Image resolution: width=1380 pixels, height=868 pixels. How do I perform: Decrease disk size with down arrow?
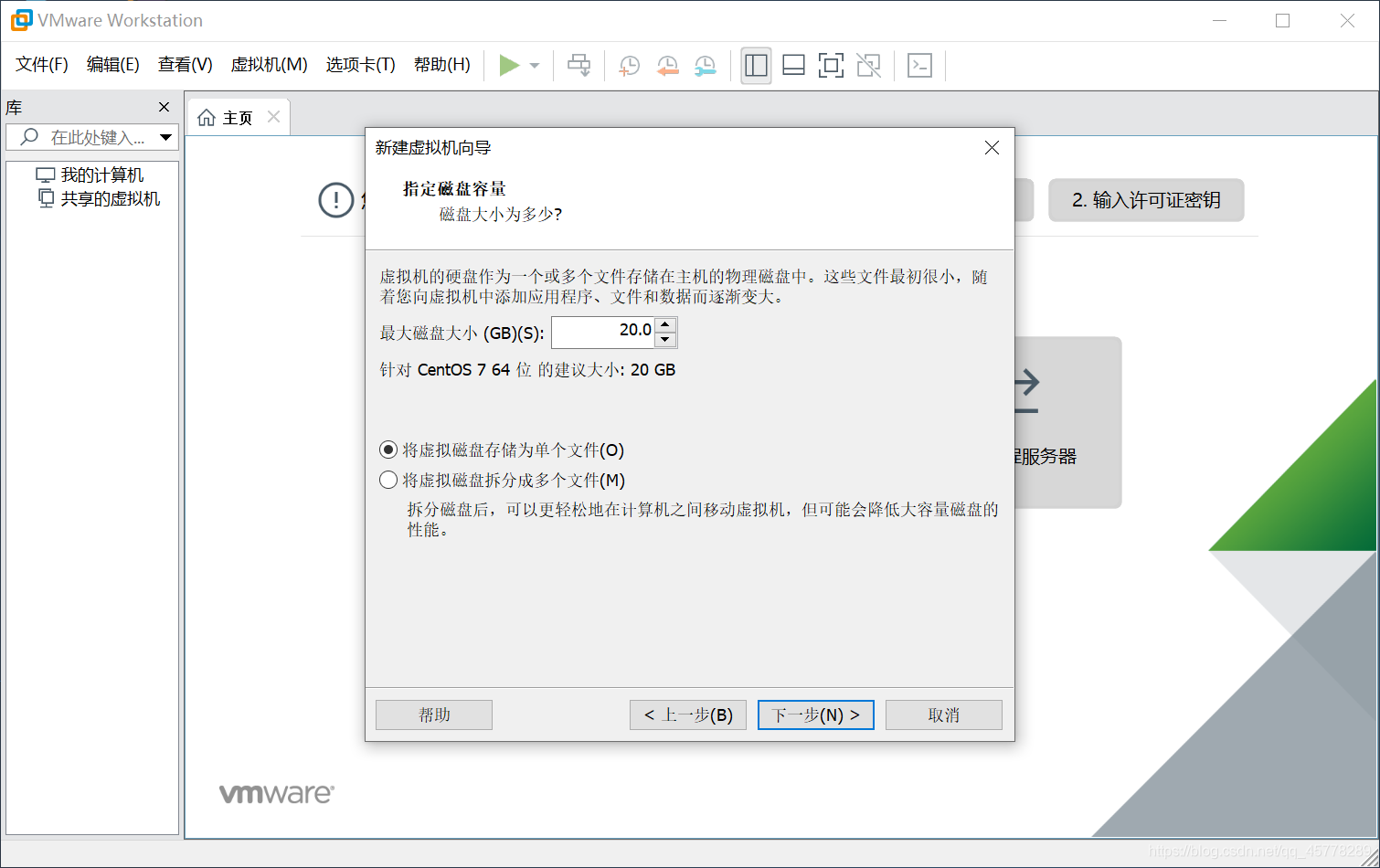tap(666, 341)
